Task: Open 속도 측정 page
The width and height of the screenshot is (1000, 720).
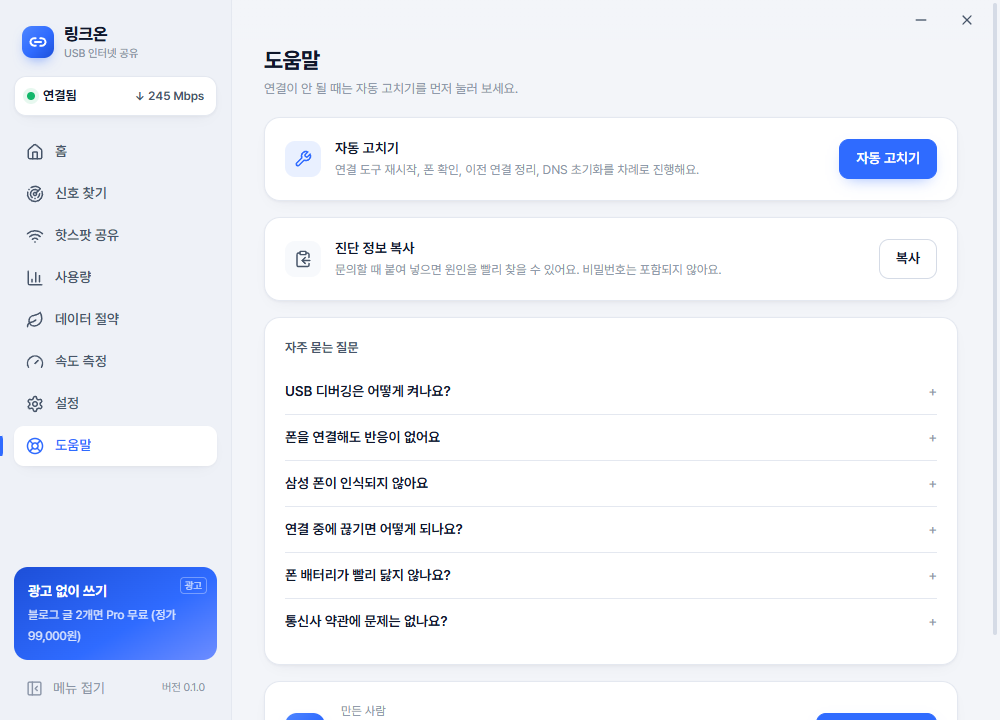Action: [115, 362]
